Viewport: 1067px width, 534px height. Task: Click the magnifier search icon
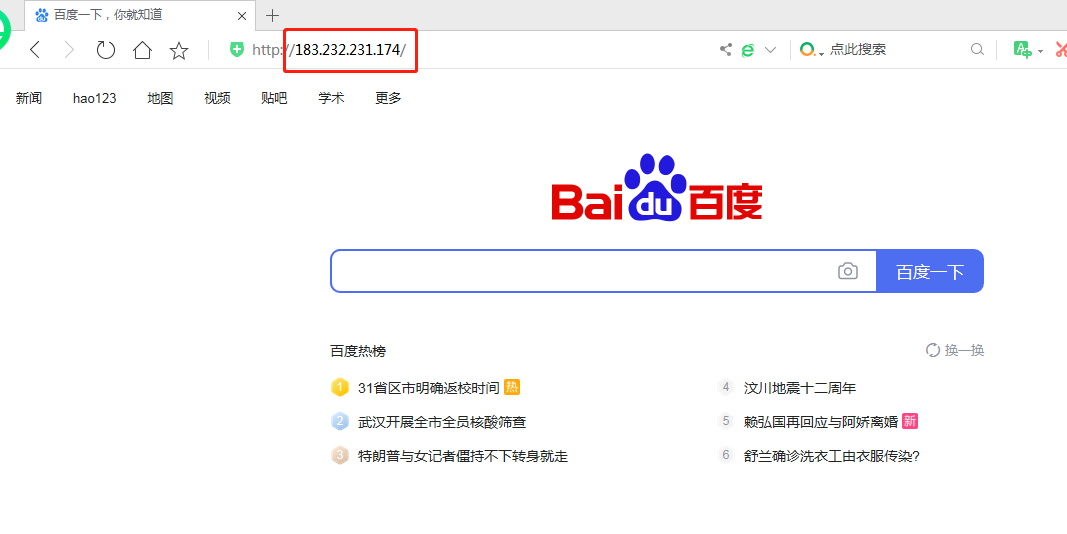tap(977, 49)
